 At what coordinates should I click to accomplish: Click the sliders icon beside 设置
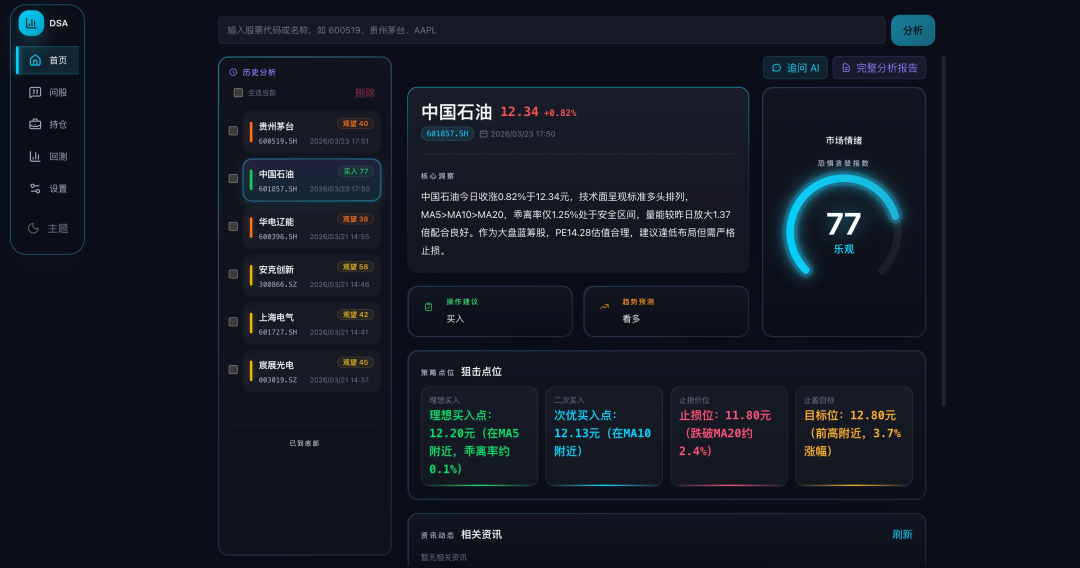point(35,189)
